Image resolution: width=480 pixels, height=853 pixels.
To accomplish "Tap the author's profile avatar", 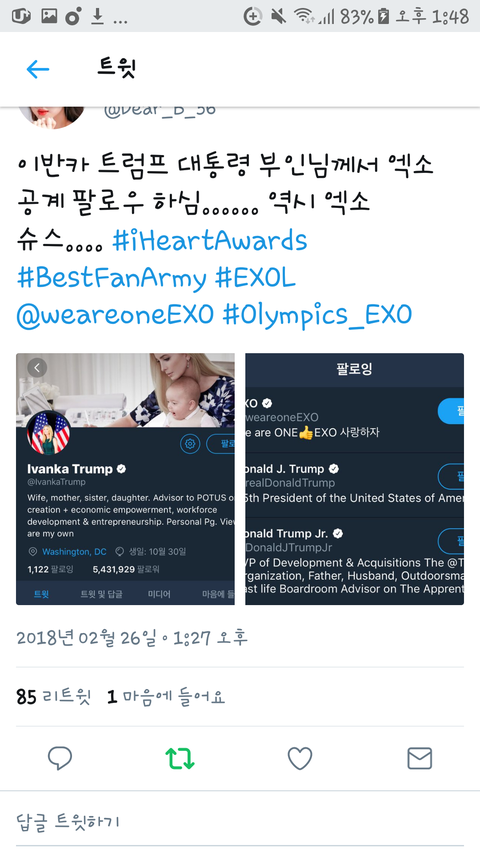I will [x=52, y=115].
